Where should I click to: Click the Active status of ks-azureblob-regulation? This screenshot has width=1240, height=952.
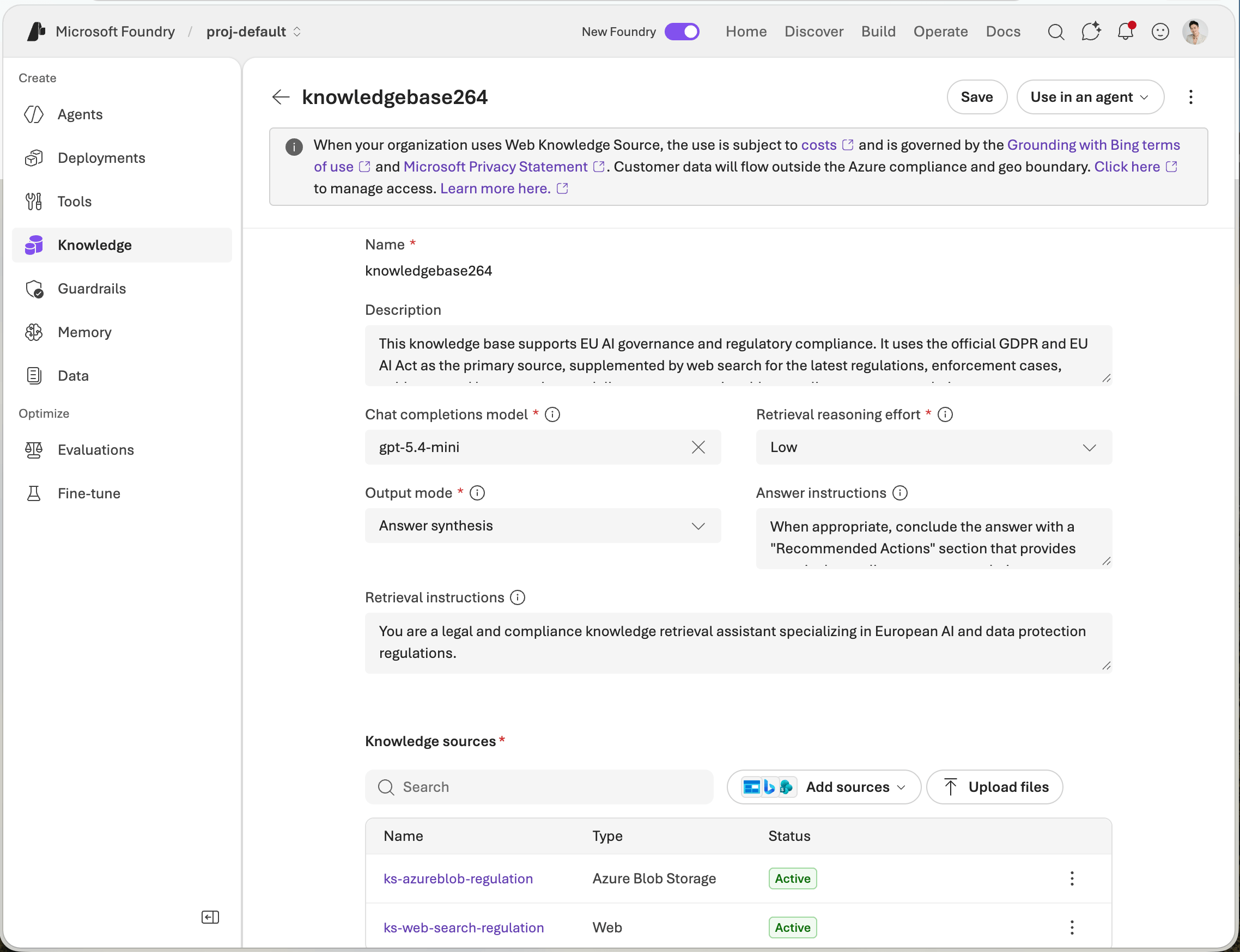point(792,878)
